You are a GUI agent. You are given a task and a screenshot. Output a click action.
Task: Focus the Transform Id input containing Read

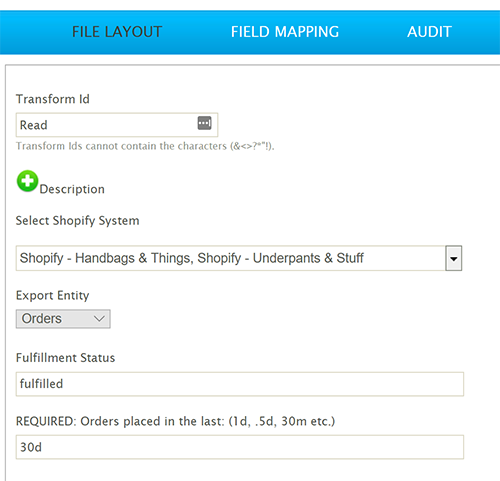coord(117,125)
